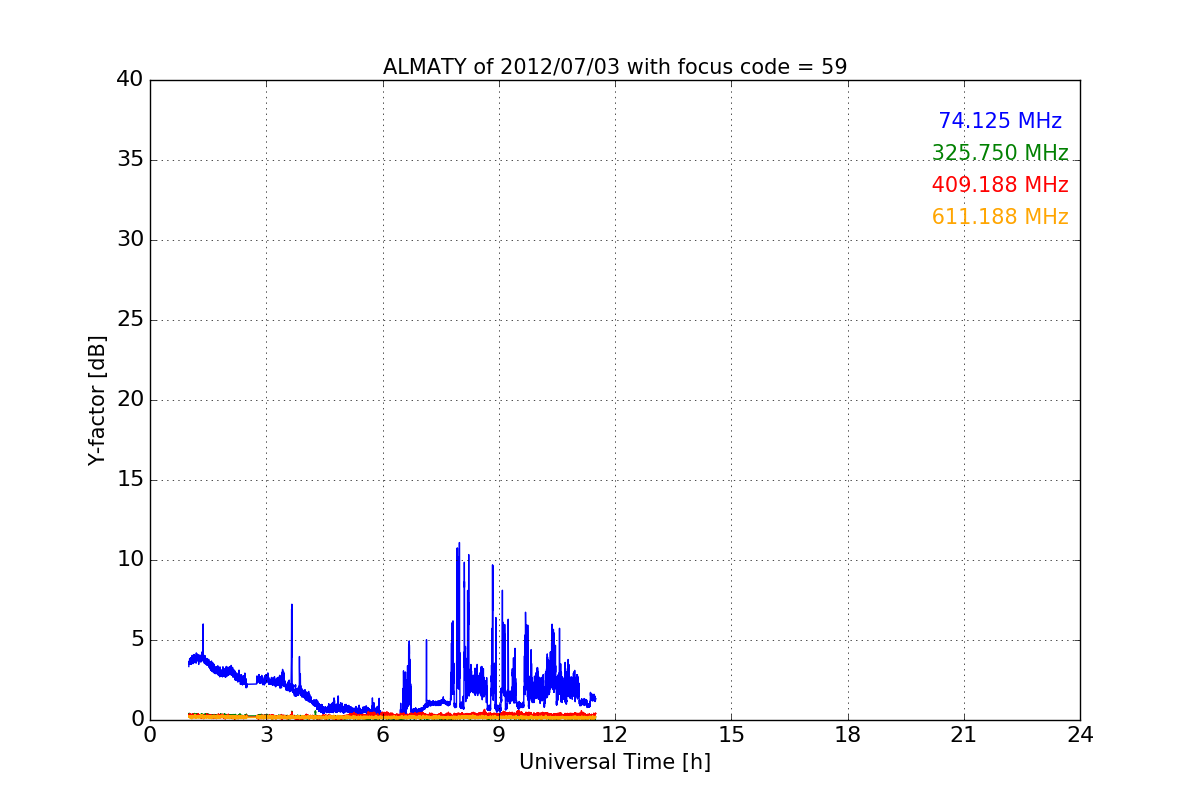Click the y-axis tick label 35
This screenshot has width=1200, height=800.
[x=130, y=159]
